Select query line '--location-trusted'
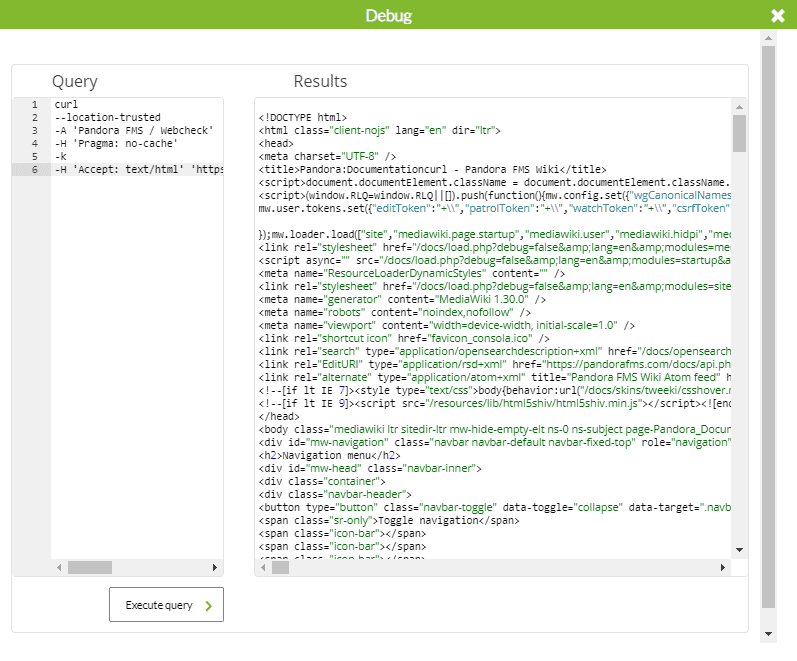This screenshot has width=797, height=661. [108, 117]
